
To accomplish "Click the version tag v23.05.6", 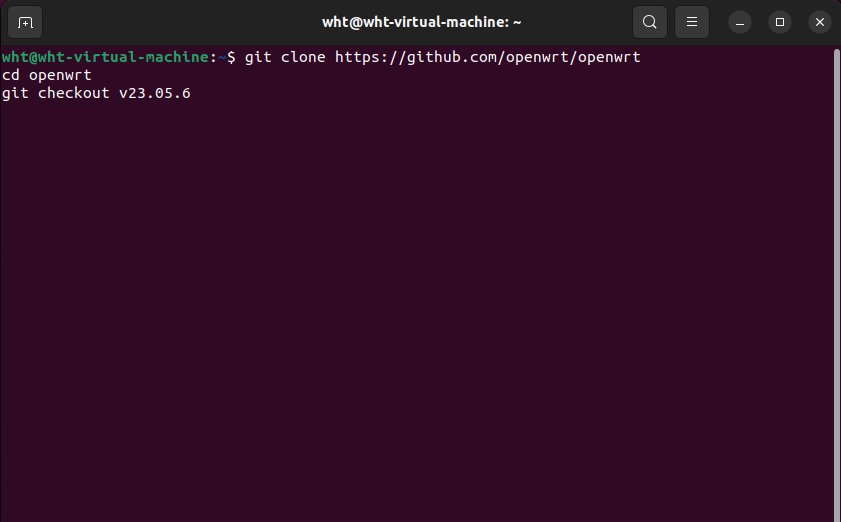I will [x=154, y=94].
